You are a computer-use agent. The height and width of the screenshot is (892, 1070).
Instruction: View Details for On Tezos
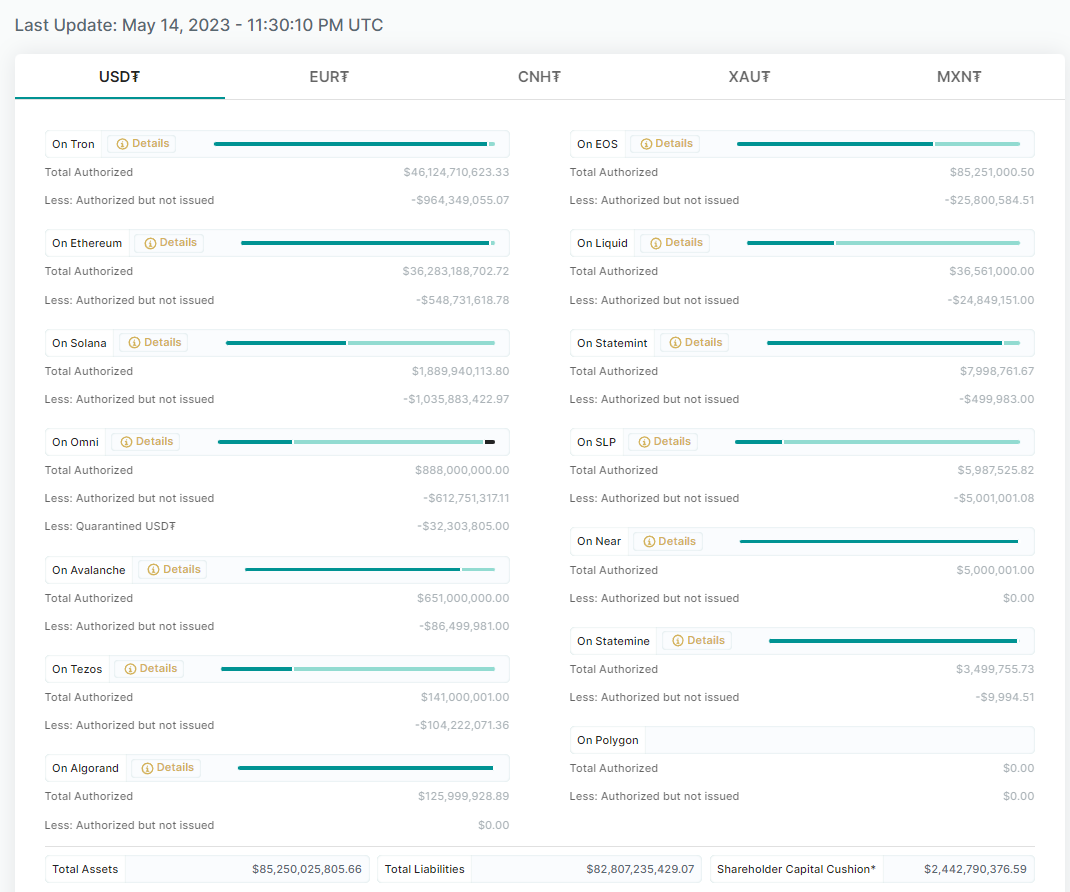point(150,669)
